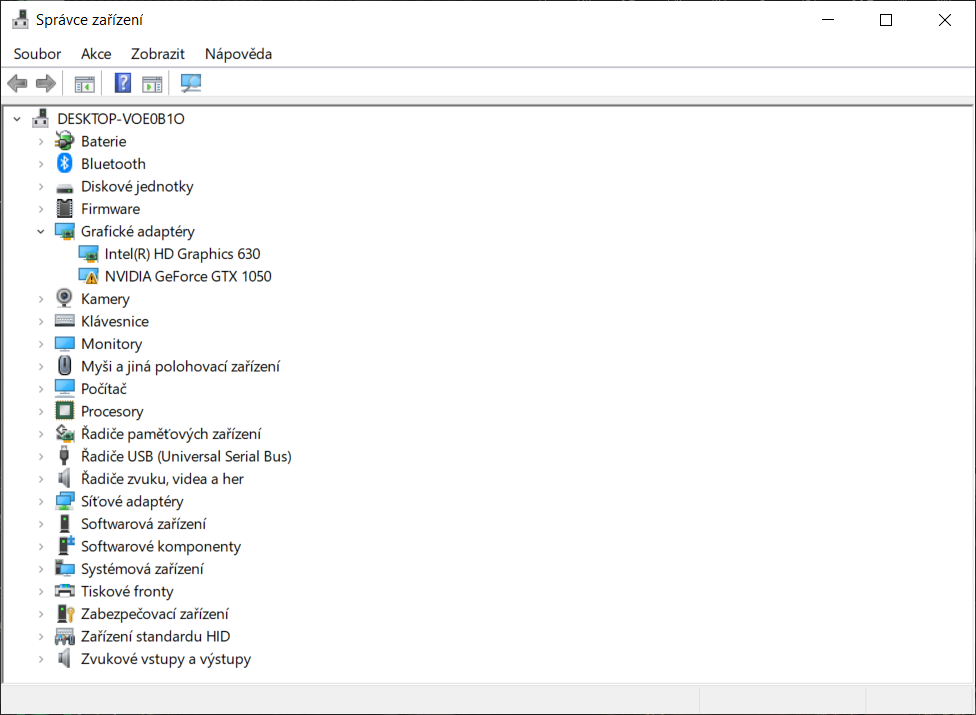
Task: Select Myši a jiná polohovací zařízení label
Action: coord(181,367)
